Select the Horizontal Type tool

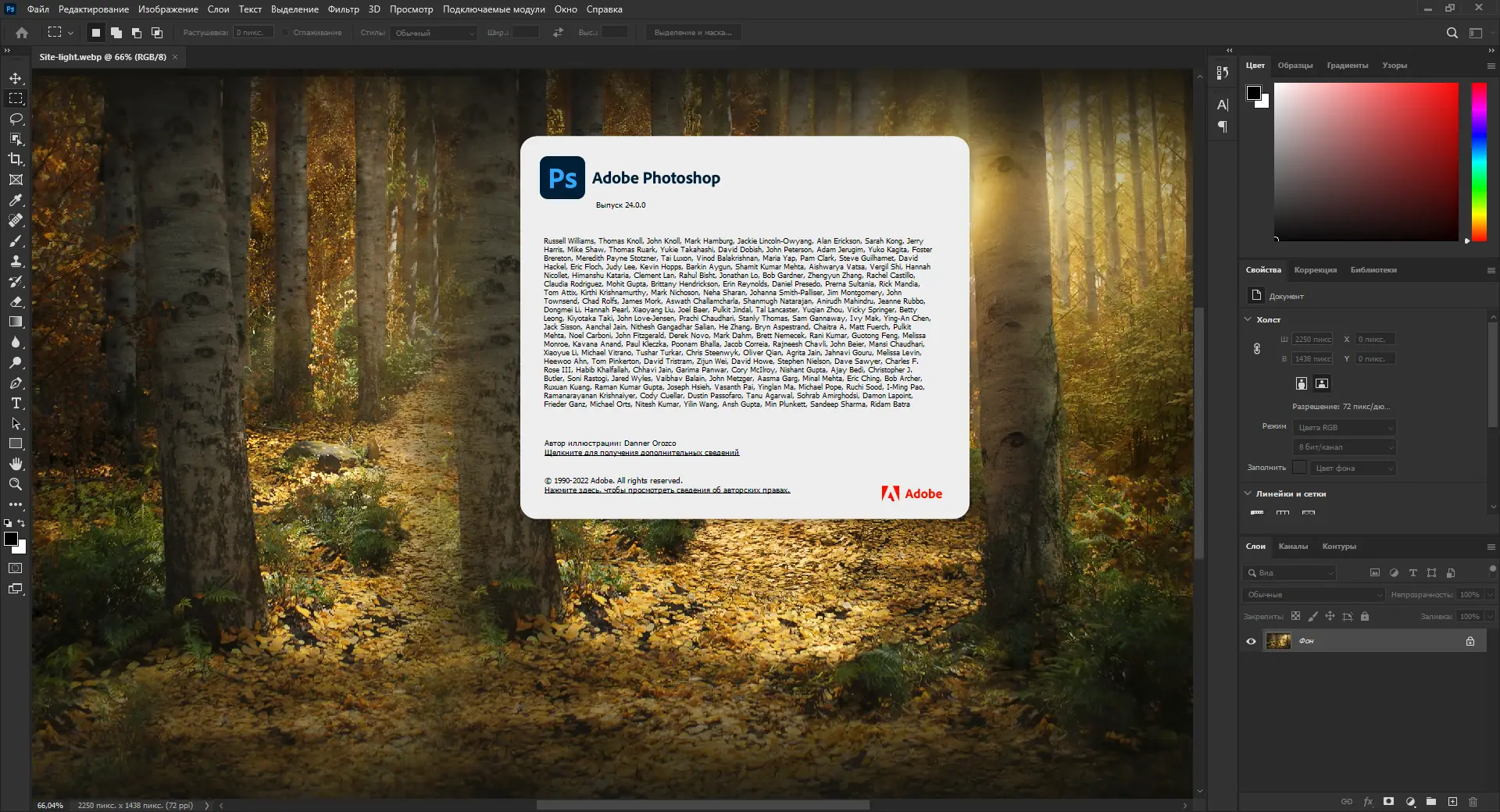16,404
